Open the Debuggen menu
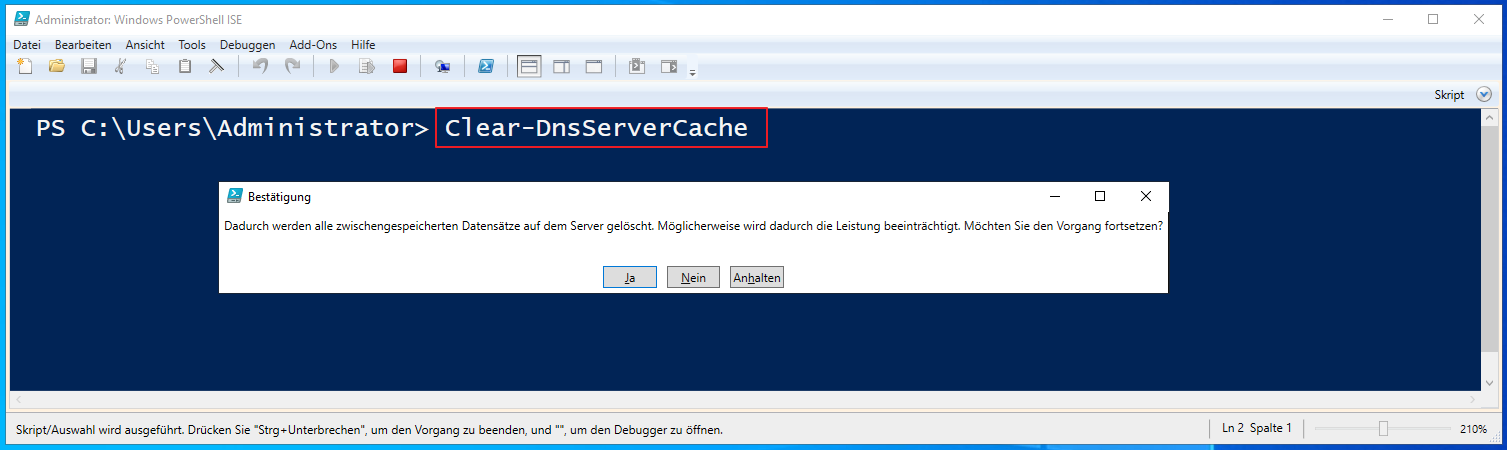Viewport: 1507px width, 450px height. tap(248, 45)
